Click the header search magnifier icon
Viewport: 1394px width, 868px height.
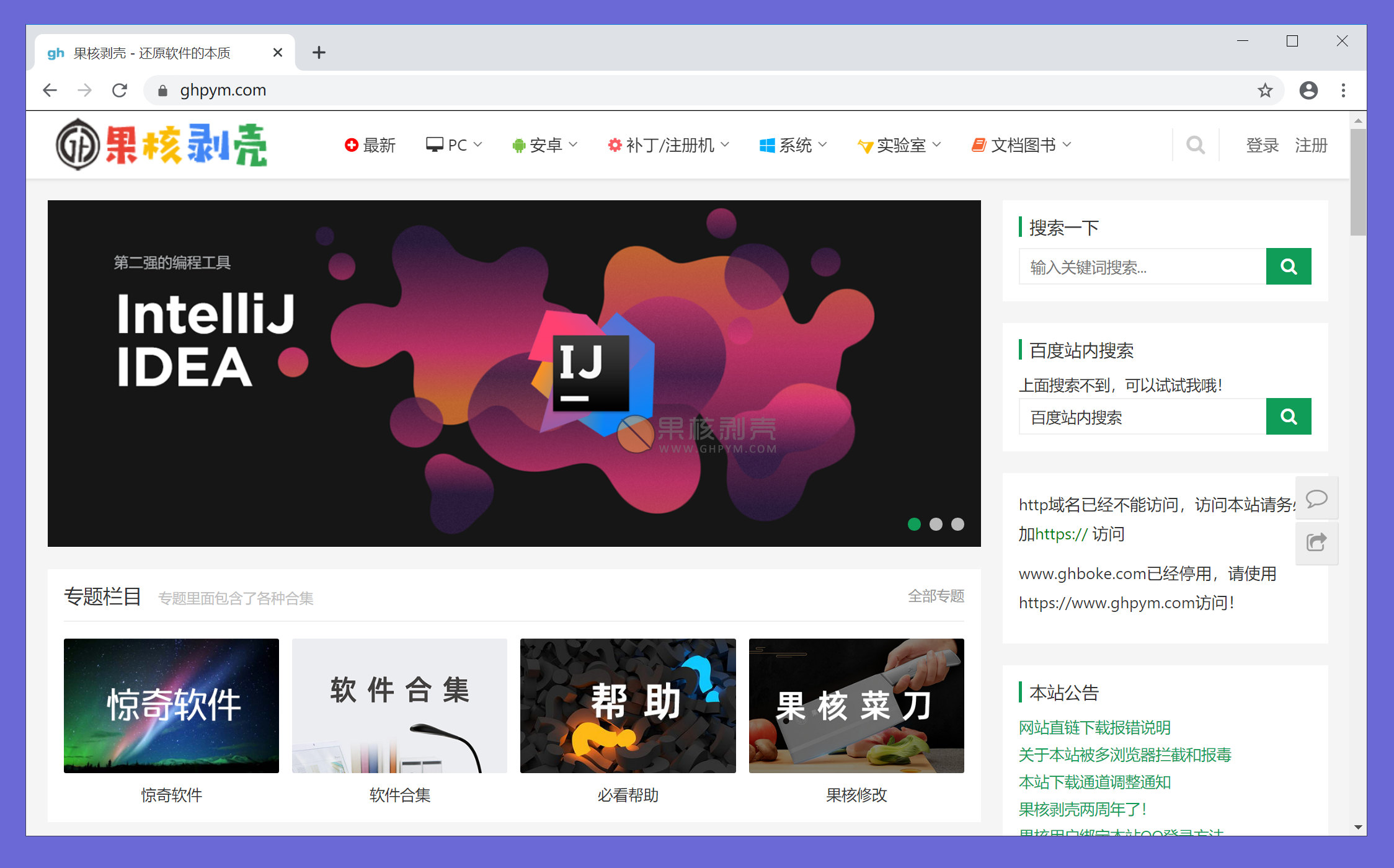point(1196,145)
